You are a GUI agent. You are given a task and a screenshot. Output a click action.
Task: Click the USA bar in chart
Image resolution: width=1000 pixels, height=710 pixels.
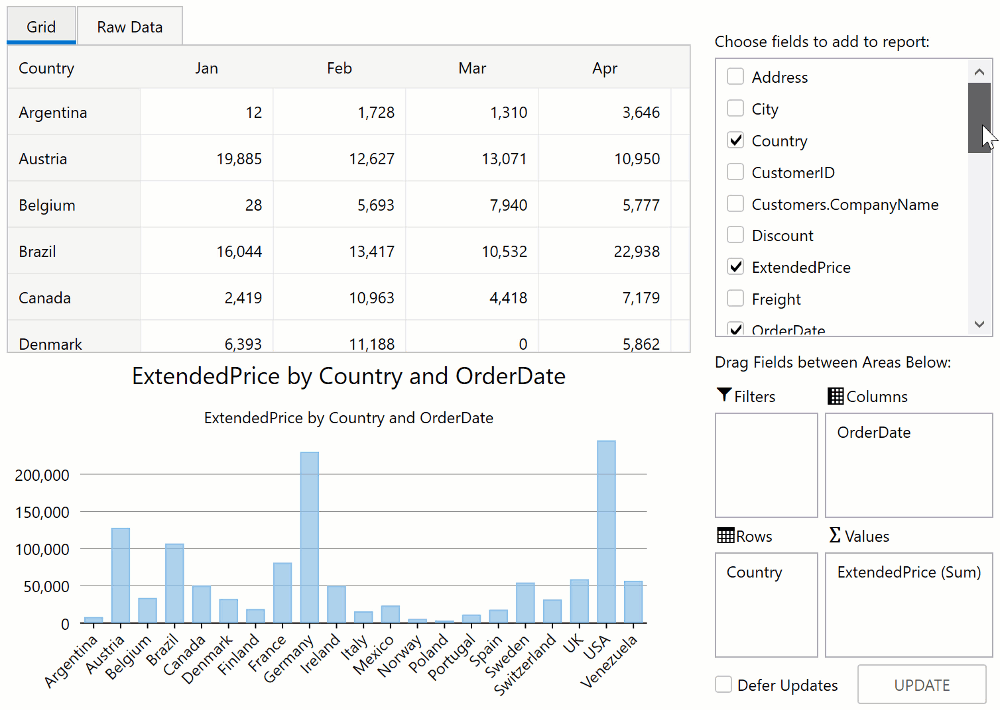(x=606, y=531)
